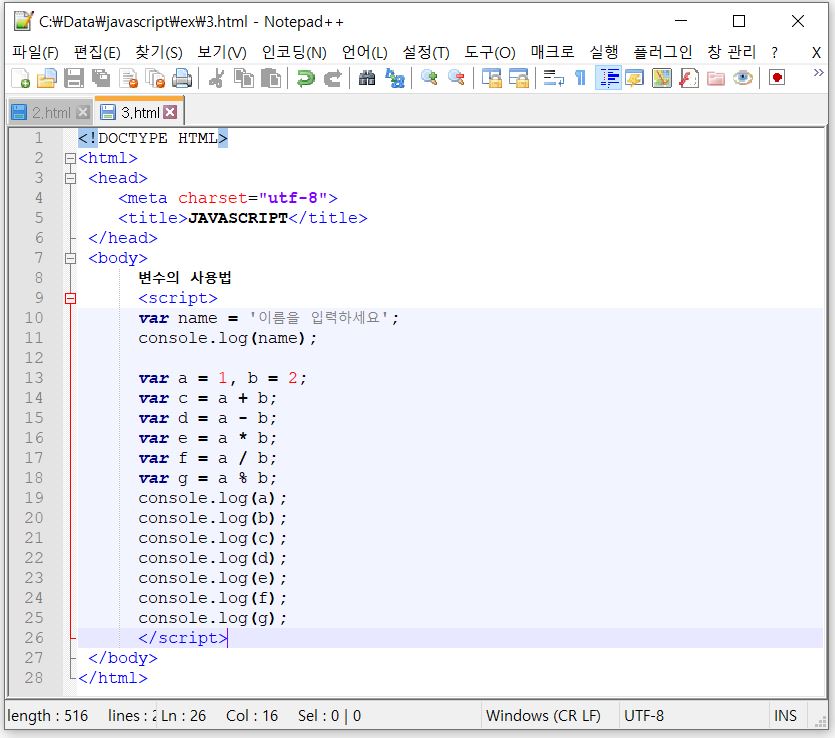
Task: Open the 실행 menu
Action: [x=604, y=52]
